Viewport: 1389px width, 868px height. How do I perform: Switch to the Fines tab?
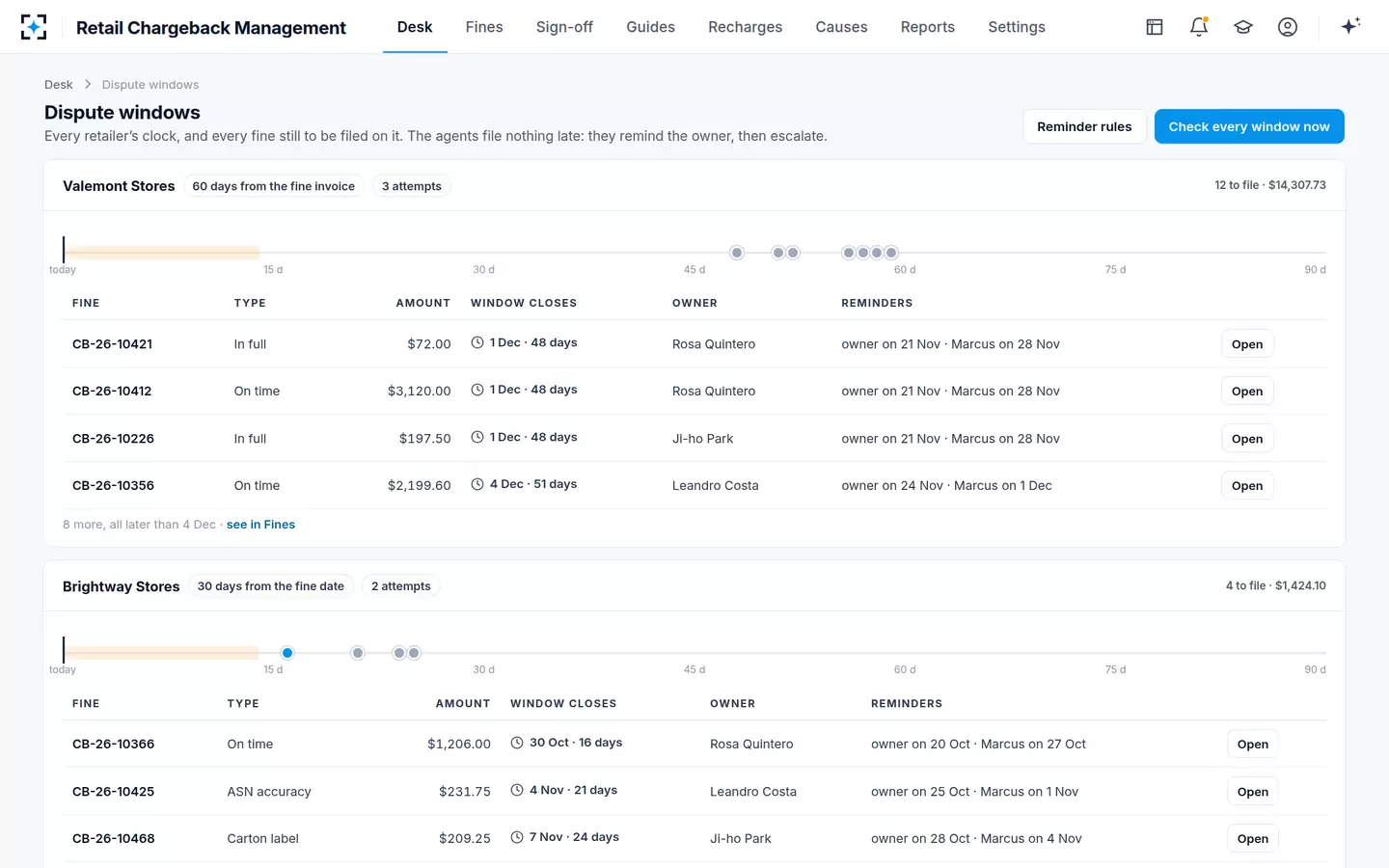[484, 27]
